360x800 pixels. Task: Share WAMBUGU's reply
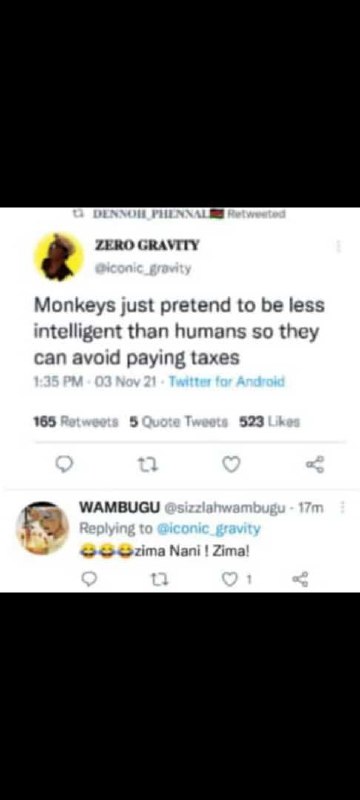pyautogui.click(x=300, y=579)
